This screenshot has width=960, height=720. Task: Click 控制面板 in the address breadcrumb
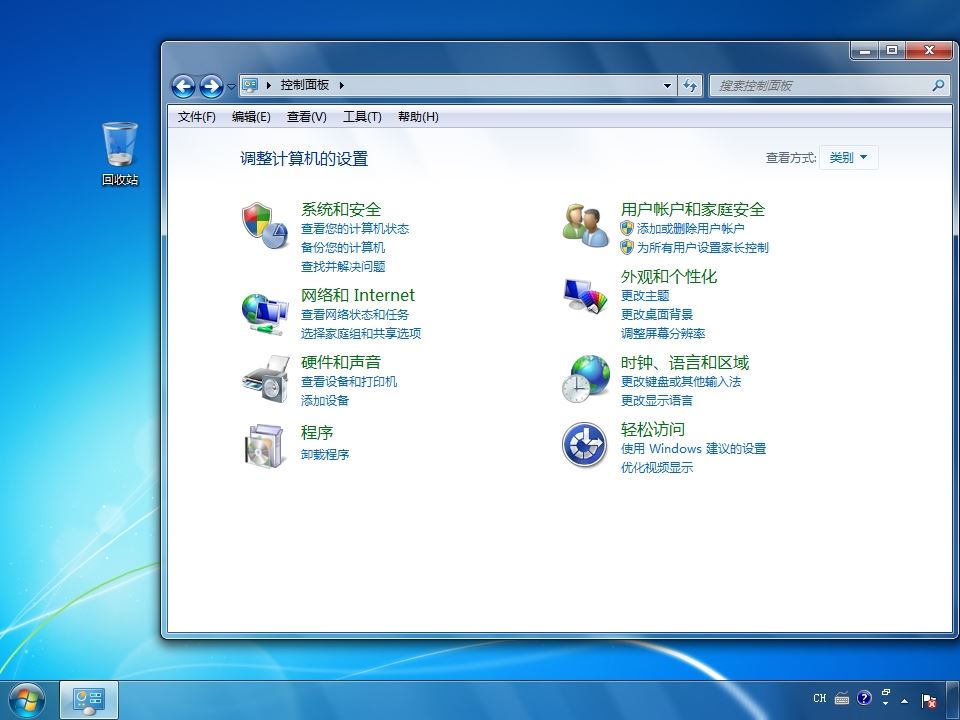(x=305, y=85)
